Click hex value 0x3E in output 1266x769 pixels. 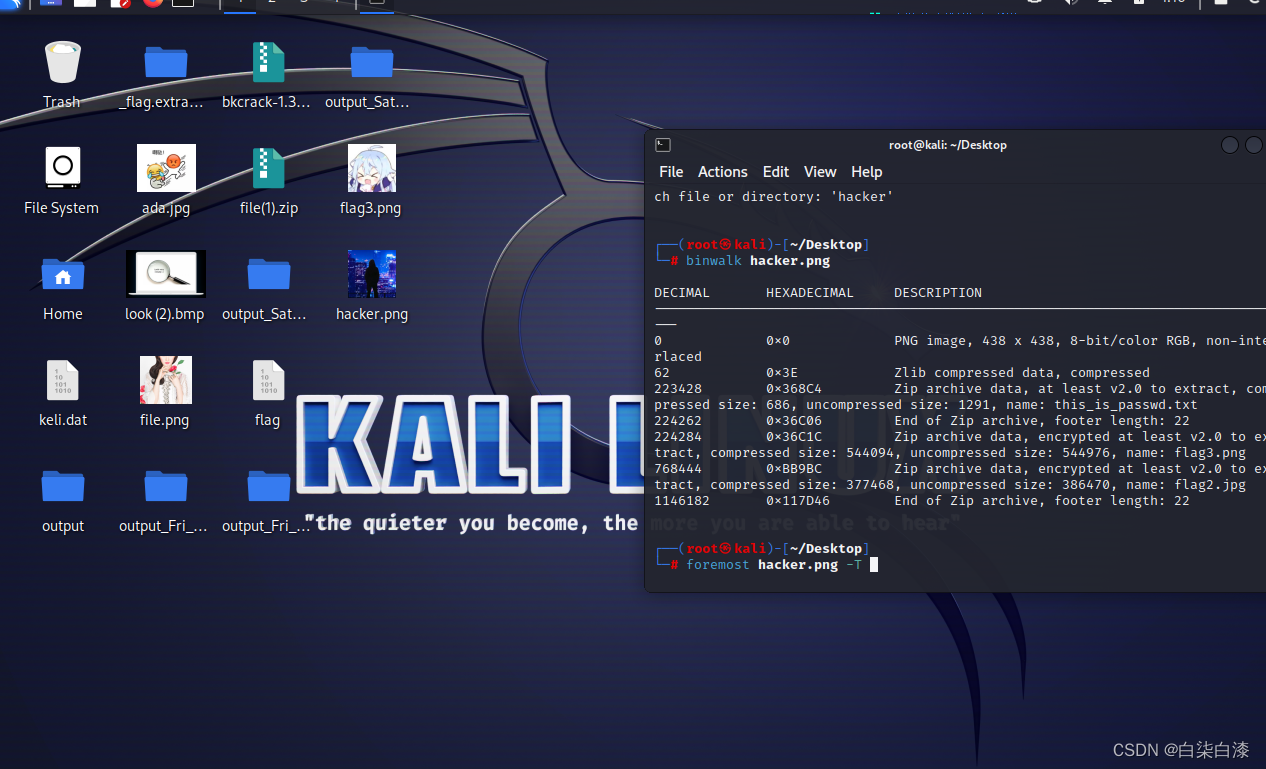click(x=782, y=373)
